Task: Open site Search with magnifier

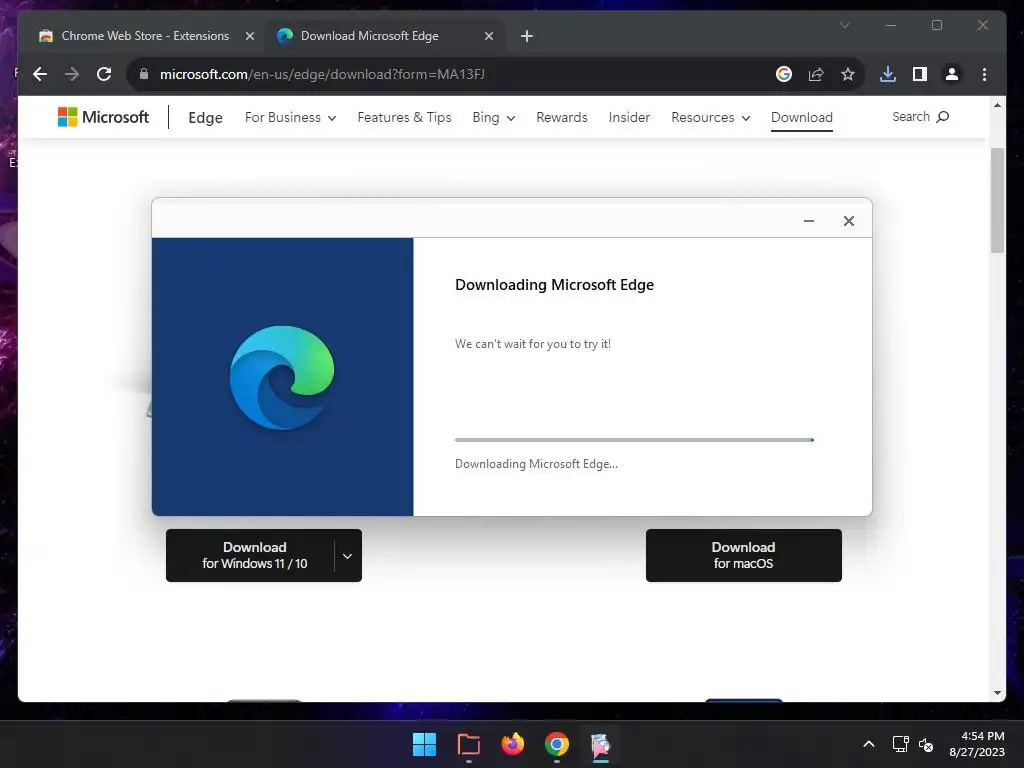Action: click(x=920, y=117)
